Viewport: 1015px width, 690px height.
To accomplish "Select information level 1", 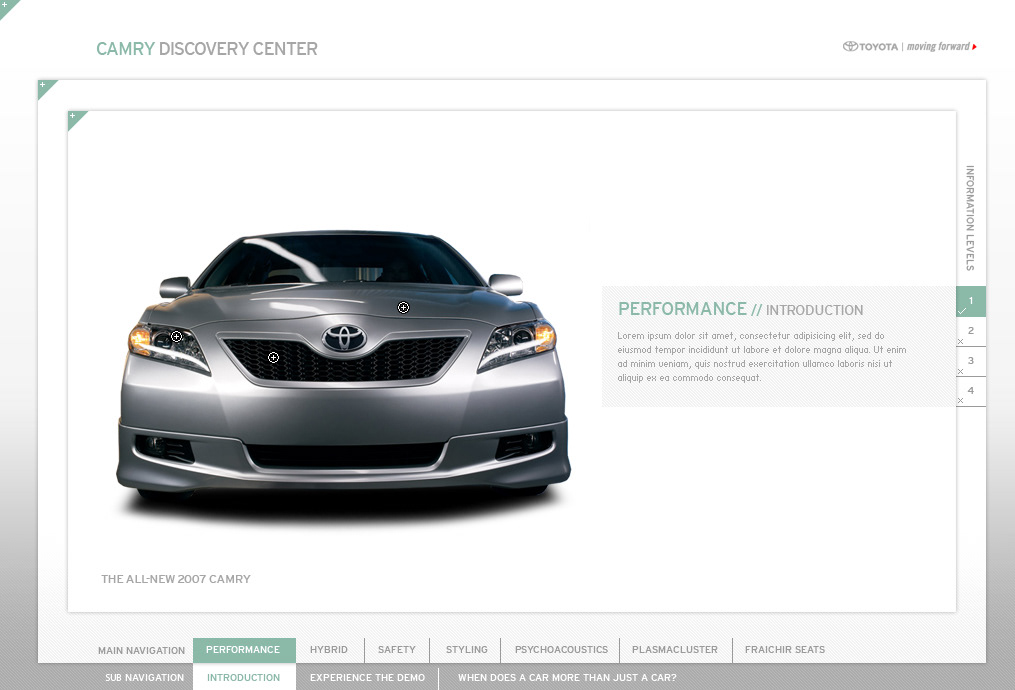I will [x=971, y=301].
